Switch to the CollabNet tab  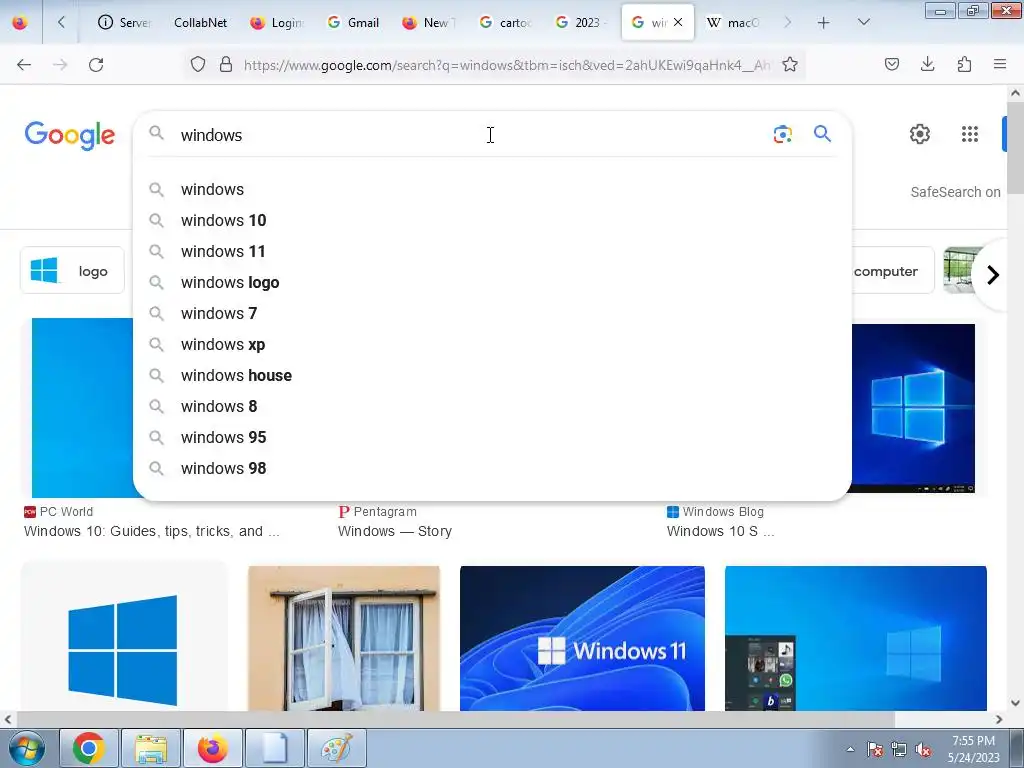[200, 23]
